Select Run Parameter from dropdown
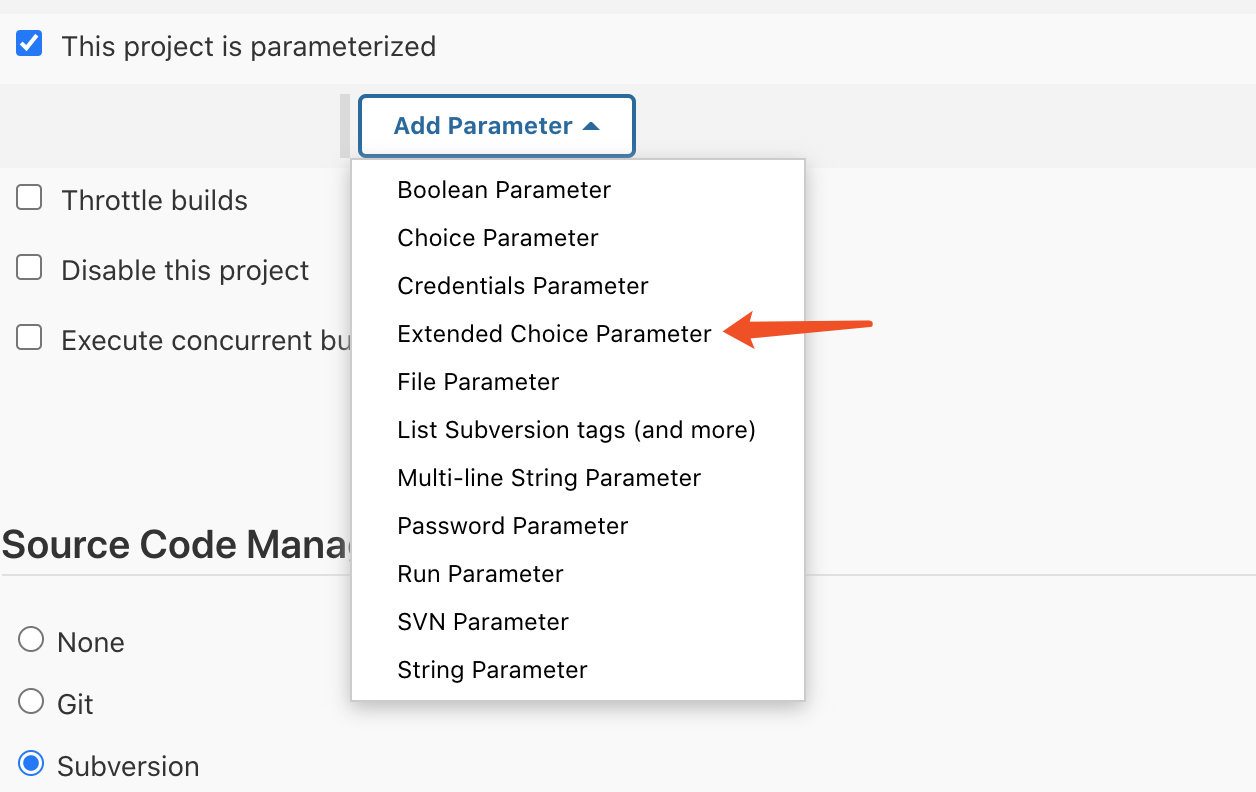Image resolution: width=1256 pixels, height=792 pixels. (x=480, y=574)
